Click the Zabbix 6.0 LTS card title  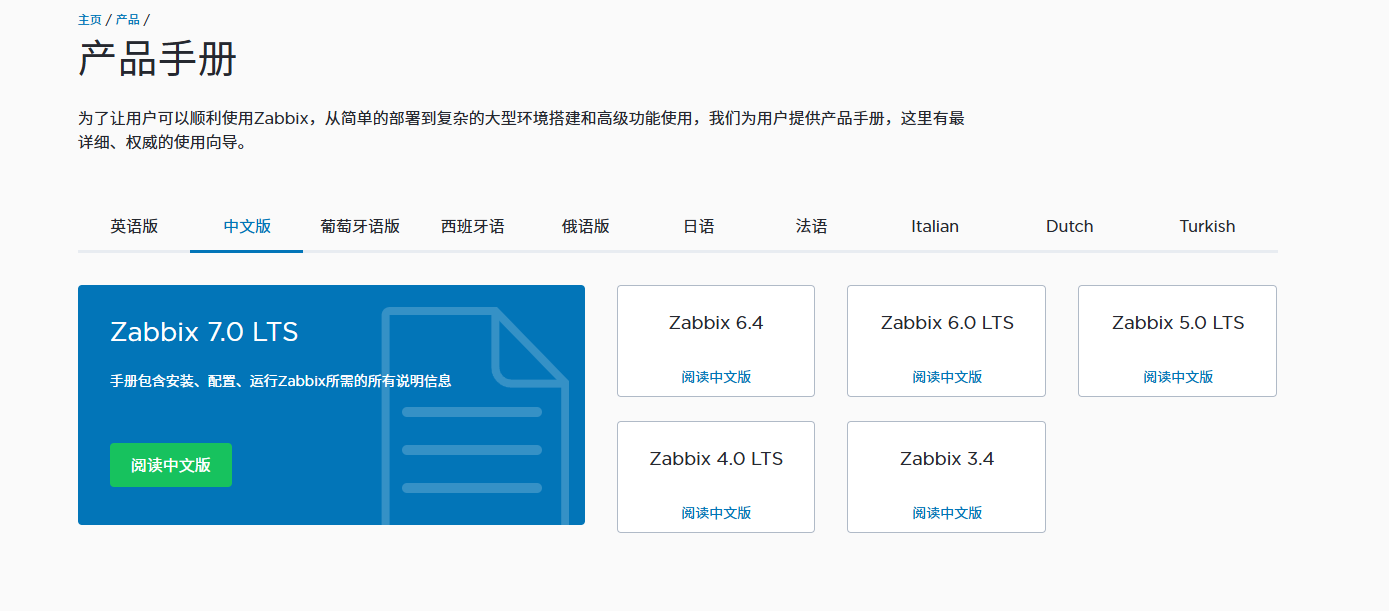(x=947, y=323)
